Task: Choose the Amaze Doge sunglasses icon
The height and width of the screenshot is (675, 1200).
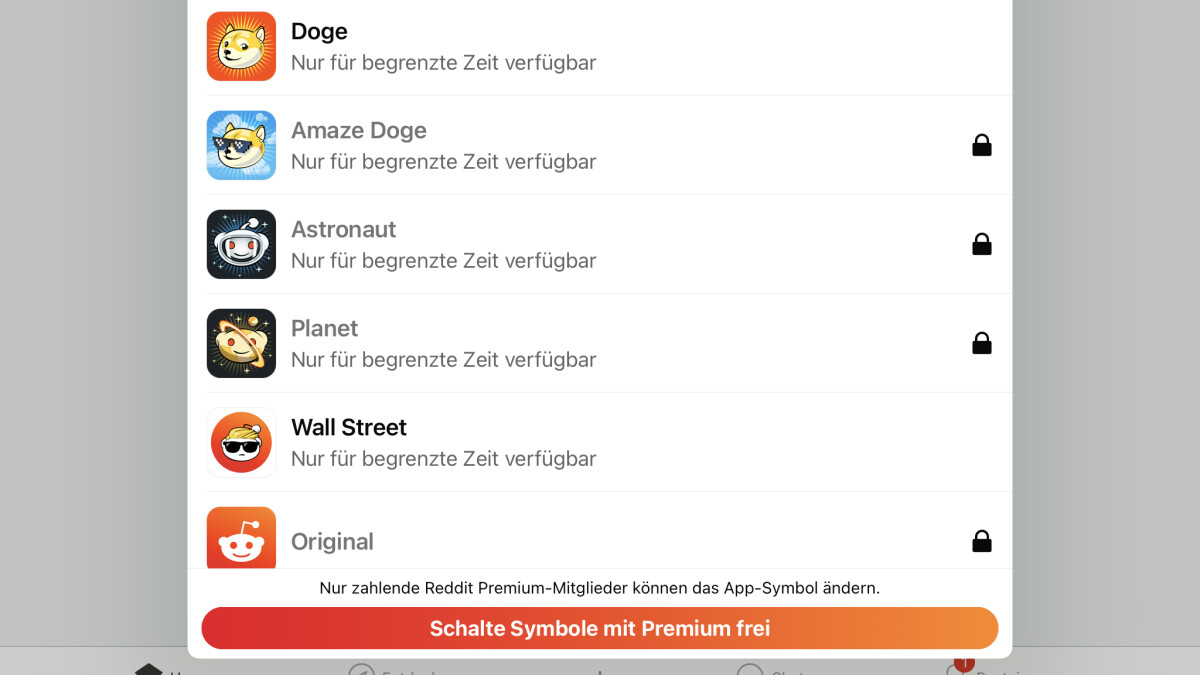Action: [241, 145]
